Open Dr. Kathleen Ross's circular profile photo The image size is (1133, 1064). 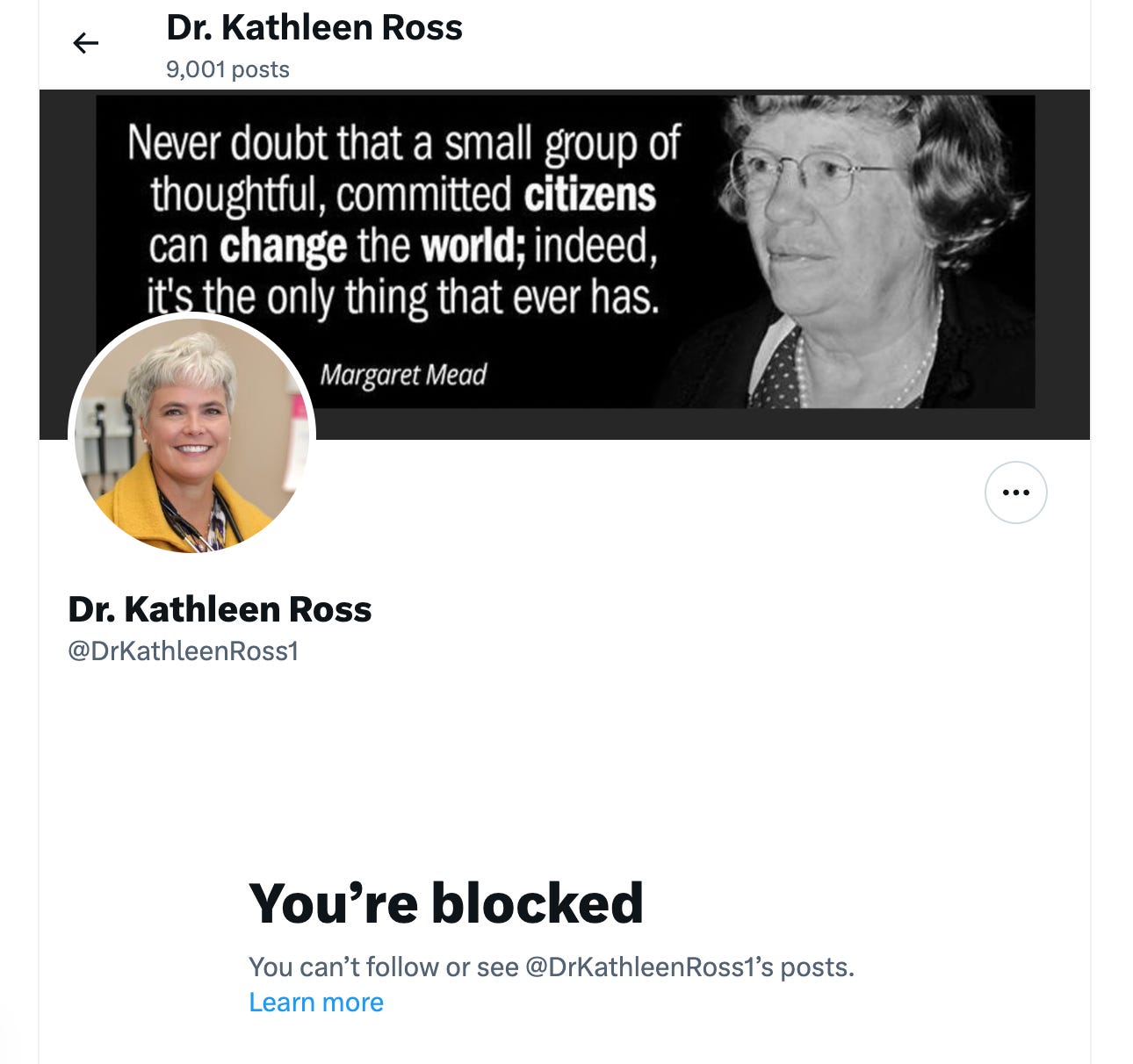point(192,435)
